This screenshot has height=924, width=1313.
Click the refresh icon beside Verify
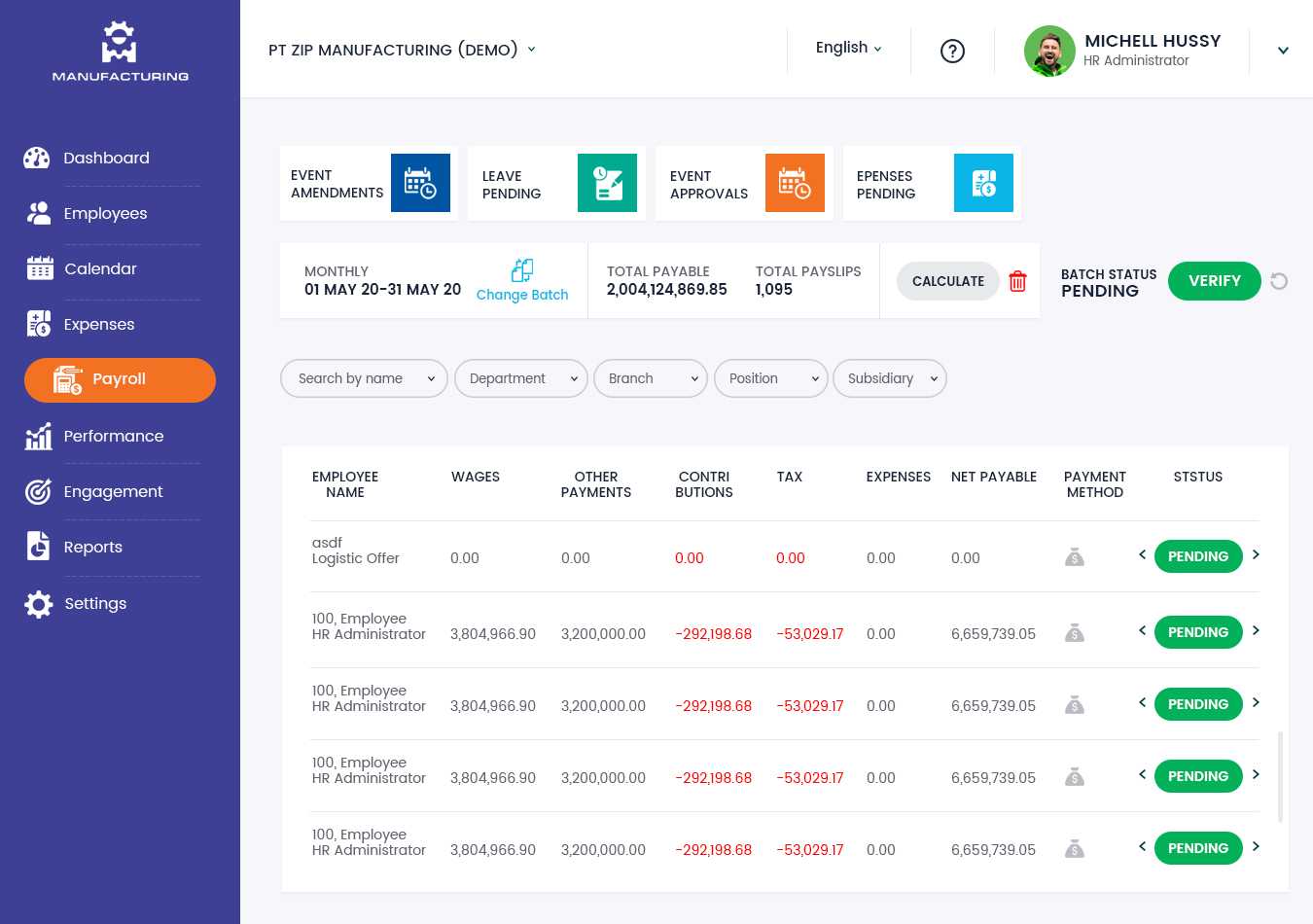(1279, 281)
